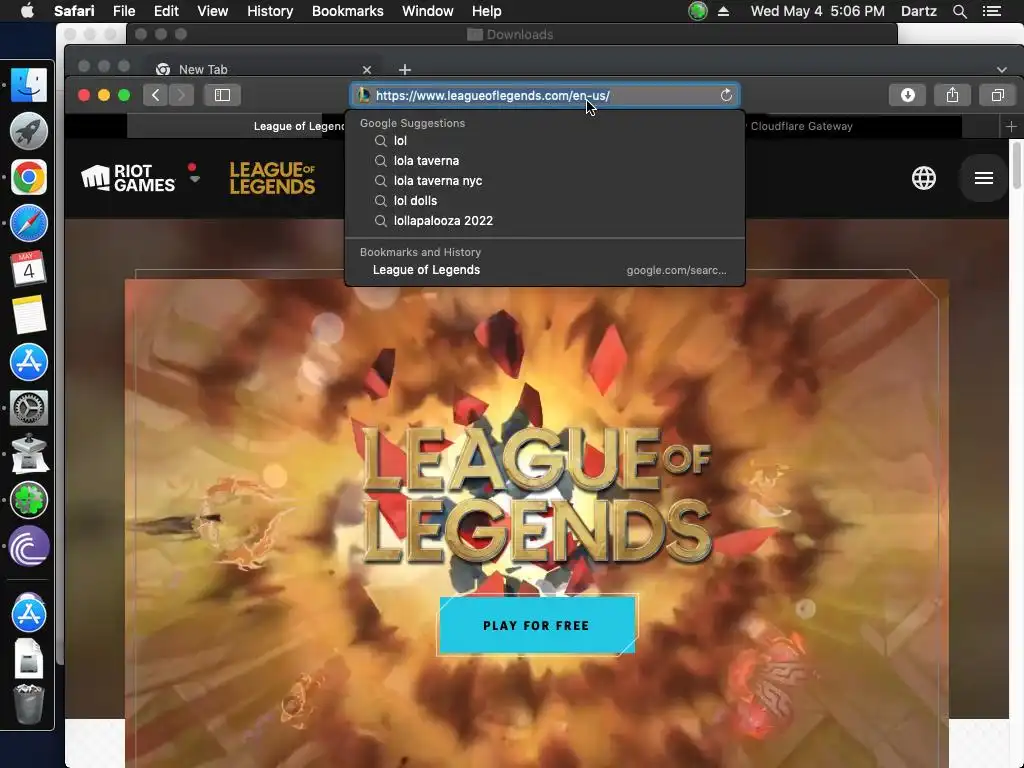
Task: Open the View menu
Action: 212,11
